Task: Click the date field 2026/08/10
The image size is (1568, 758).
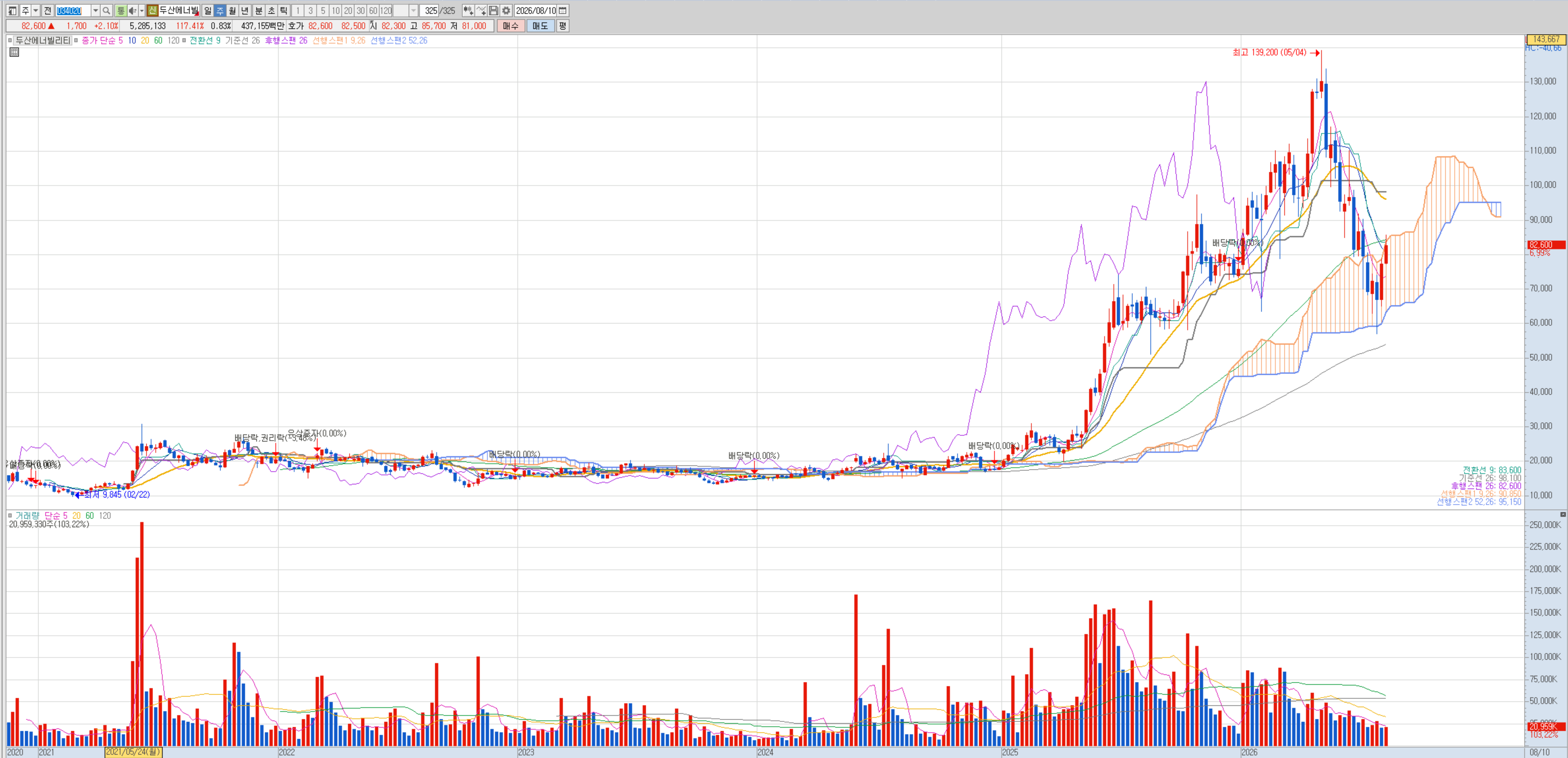Action: (536, 11)
